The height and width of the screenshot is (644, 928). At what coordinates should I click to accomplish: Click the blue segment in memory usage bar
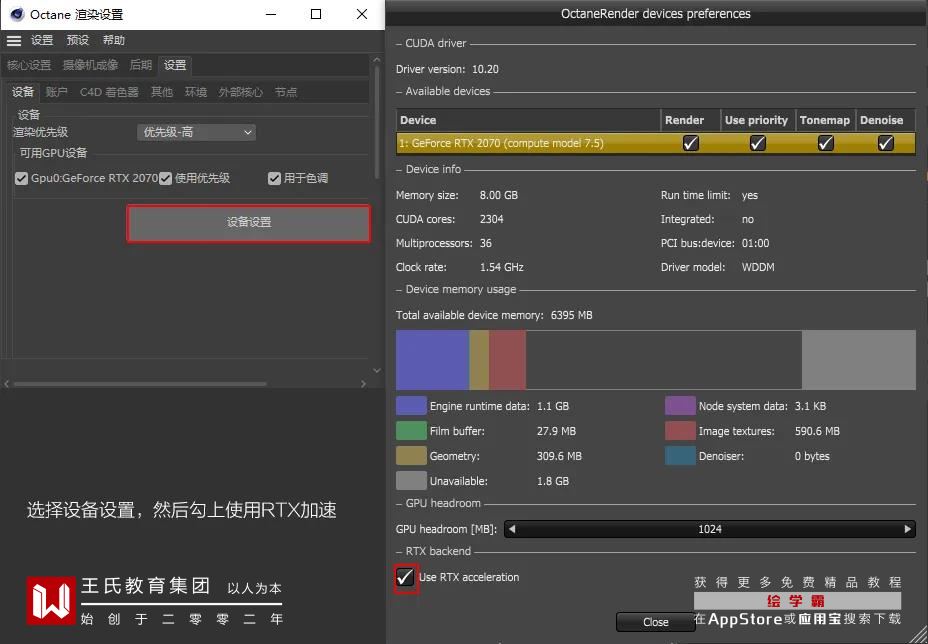(x=432, y=360)
